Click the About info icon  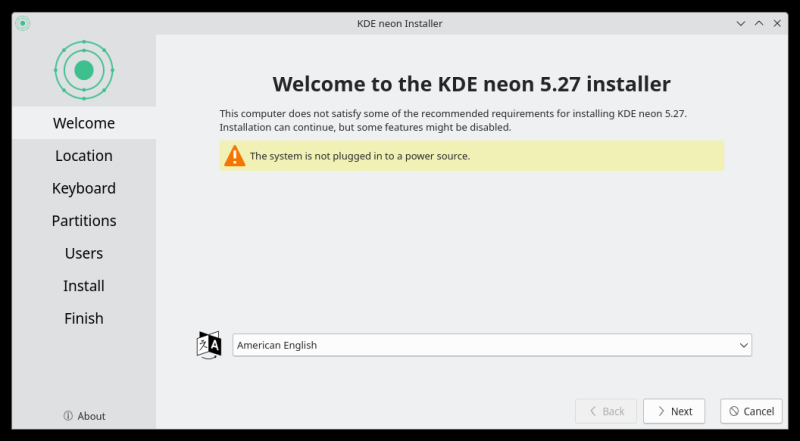point(68,416)
